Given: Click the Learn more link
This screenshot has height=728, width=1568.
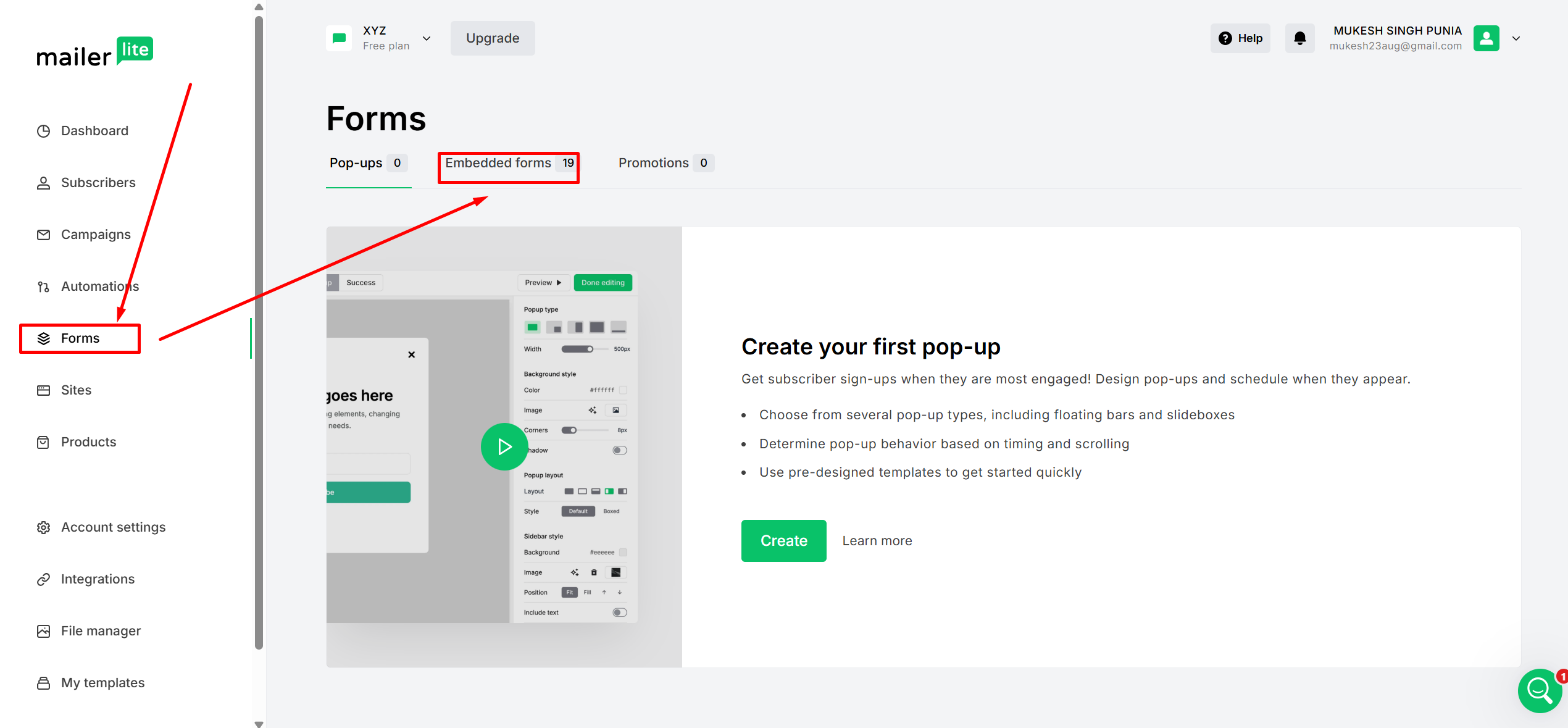Looking at the screenshot, I should (877, 541).
